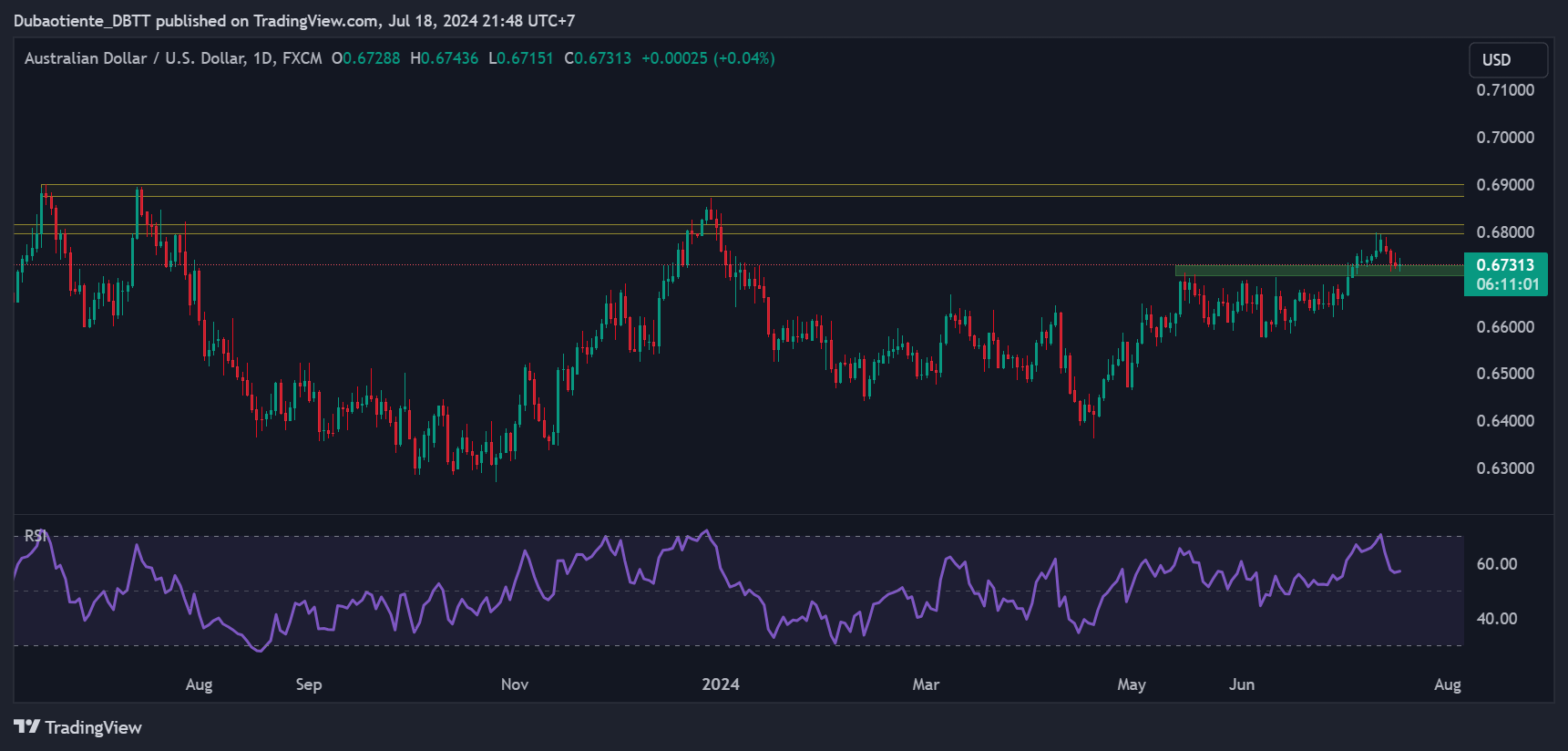
Task: Click the TradingView logo
Action: pos(78,727)
